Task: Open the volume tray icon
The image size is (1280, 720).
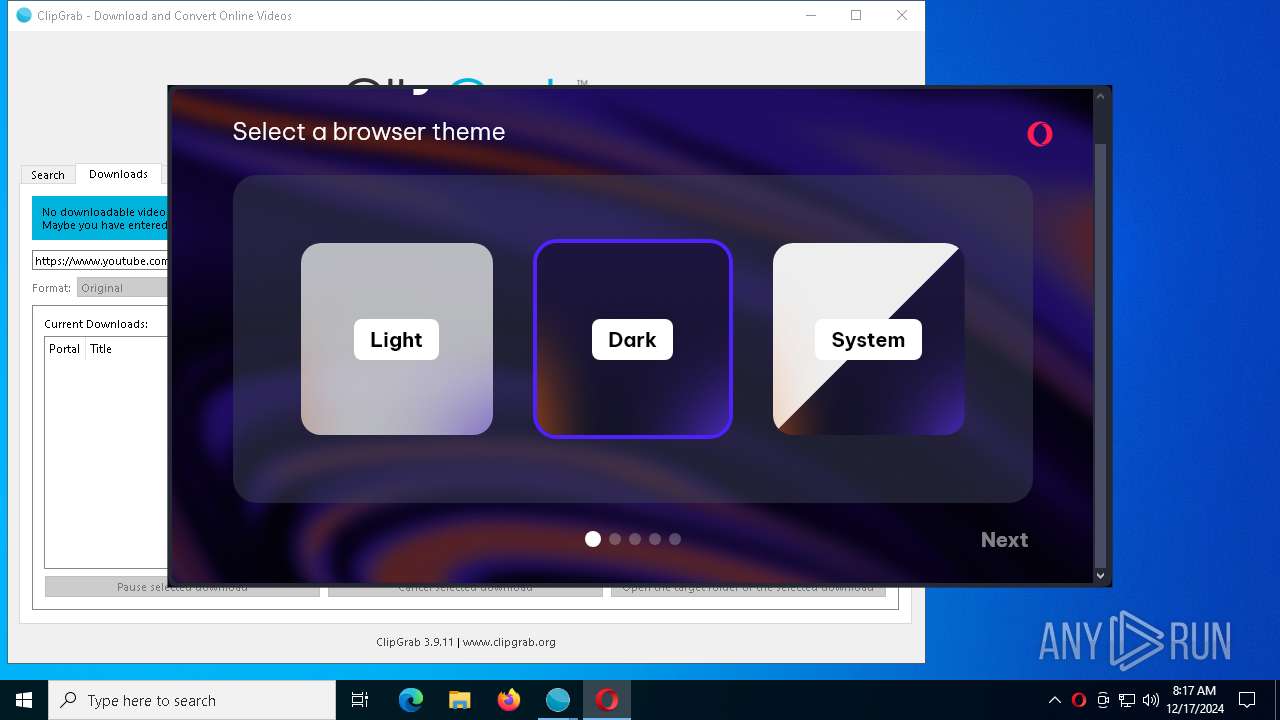Action: [1151, 700]
